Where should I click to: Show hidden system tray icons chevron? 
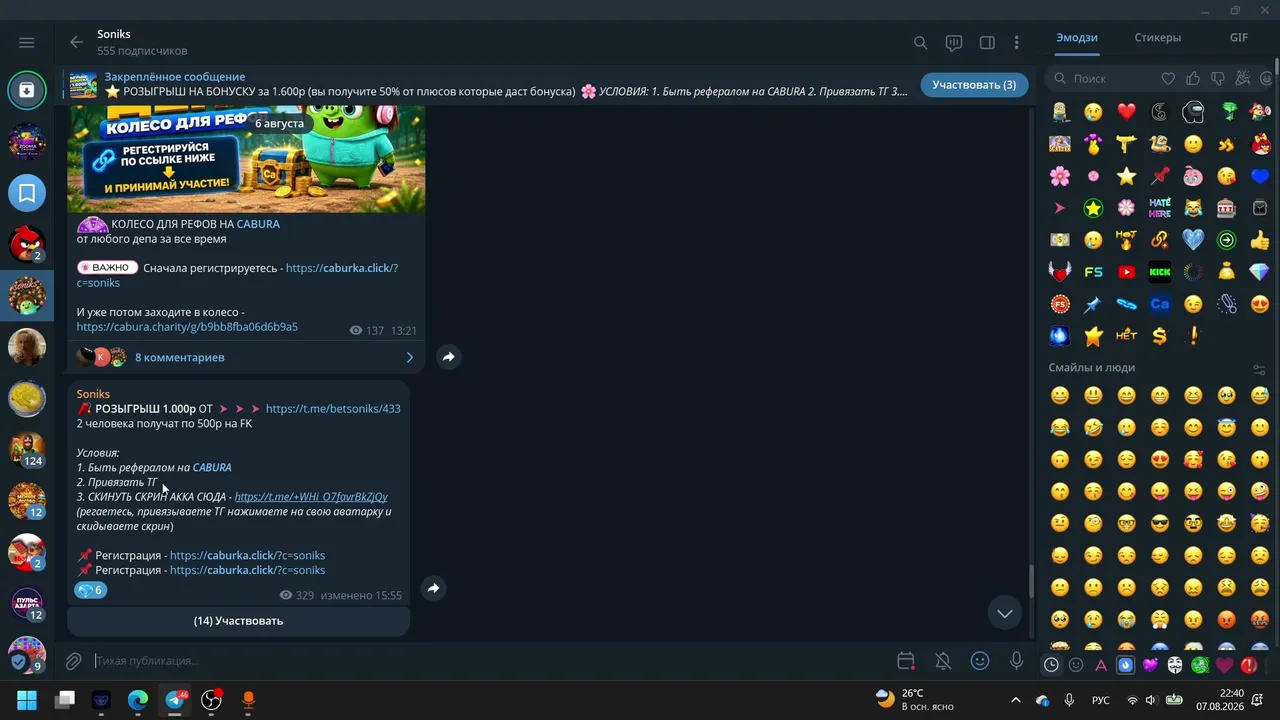tap(1016, 700)
